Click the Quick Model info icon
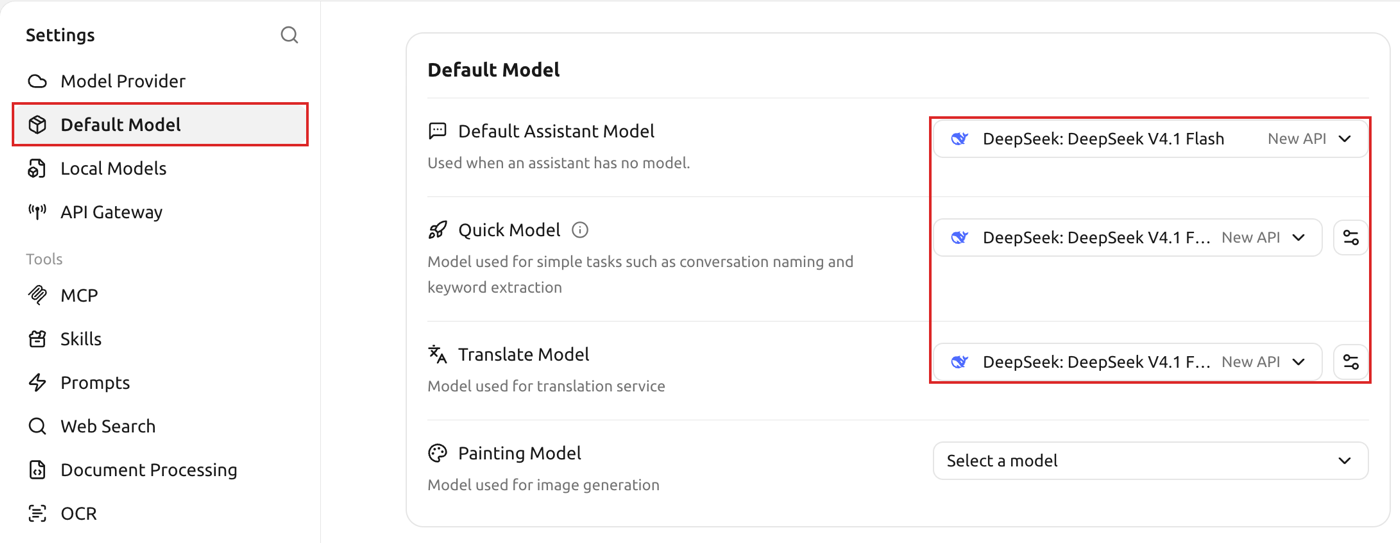 (x=580, y=230)
